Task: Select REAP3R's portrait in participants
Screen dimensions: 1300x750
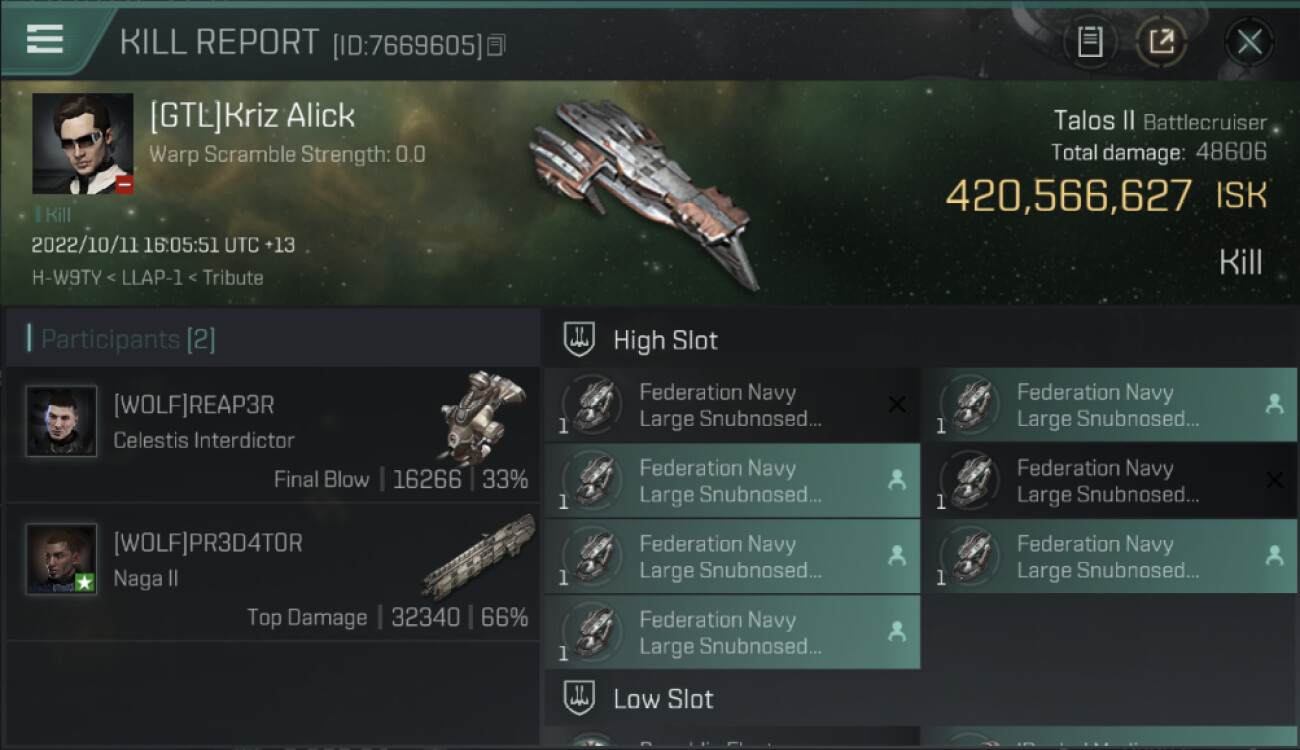Action: 61,421
